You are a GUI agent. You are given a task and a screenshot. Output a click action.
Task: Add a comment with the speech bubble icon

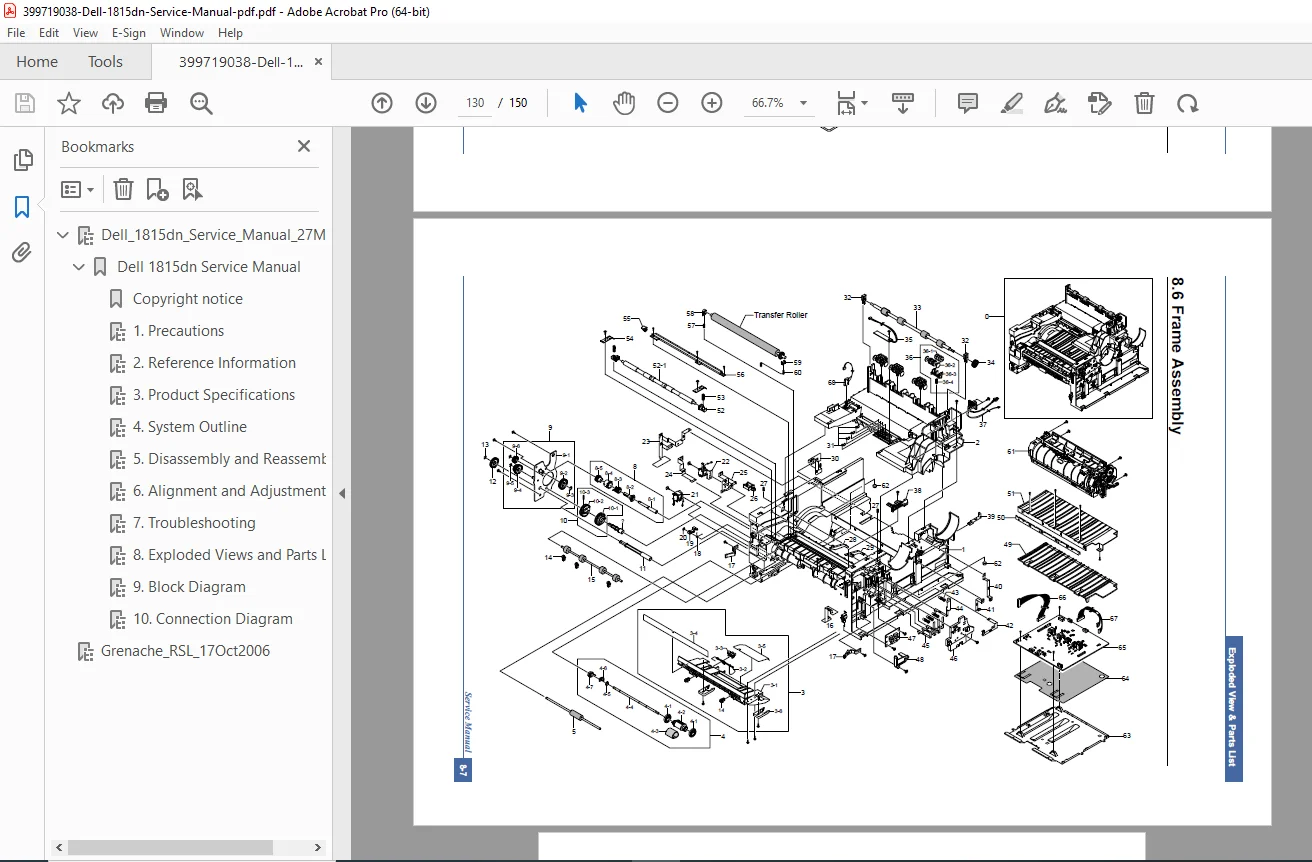[x=968, y=103]
